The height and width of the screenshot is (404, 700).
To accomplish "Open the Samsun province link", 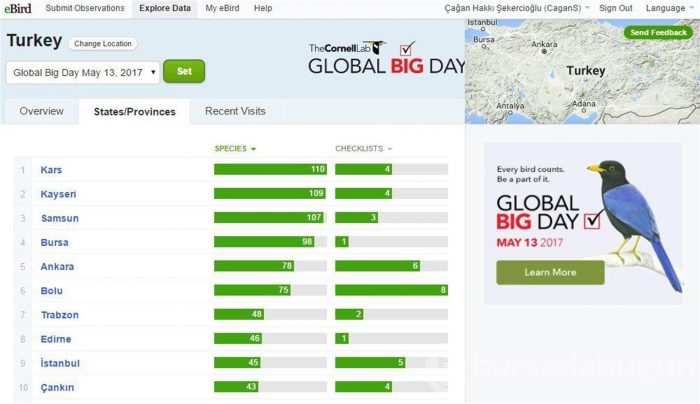I will 60,218.
